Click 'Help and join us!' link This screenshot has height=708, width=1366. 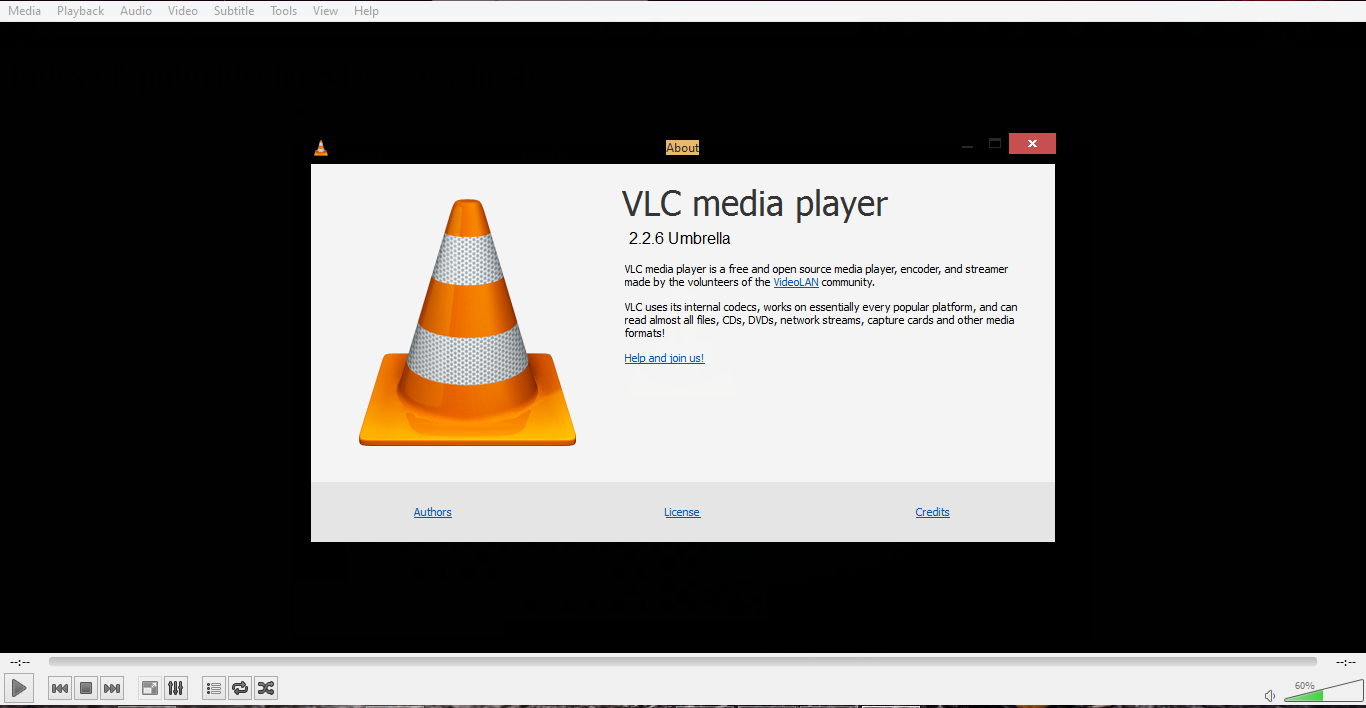tap(664, 358)
